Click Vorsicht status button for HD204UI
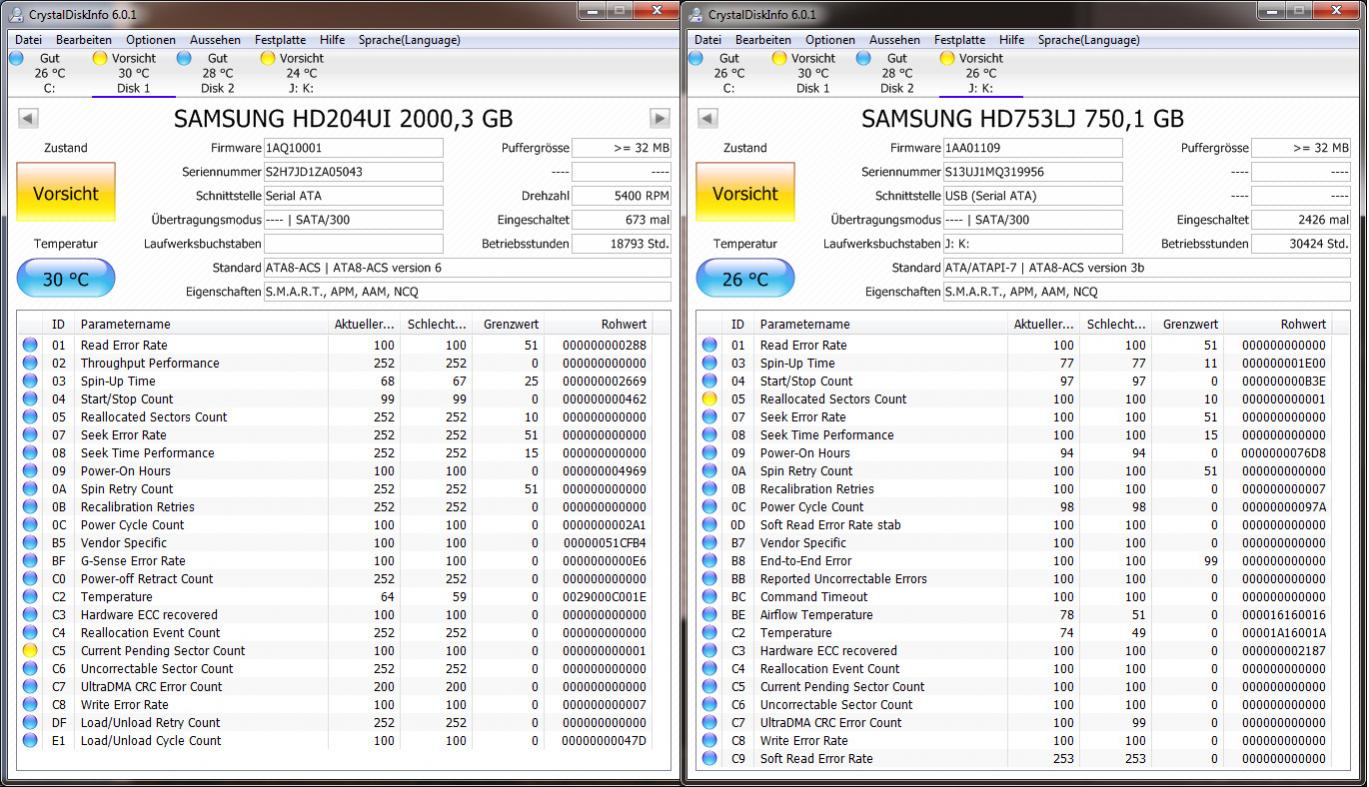1369x787 pixels. coord(66,193)
